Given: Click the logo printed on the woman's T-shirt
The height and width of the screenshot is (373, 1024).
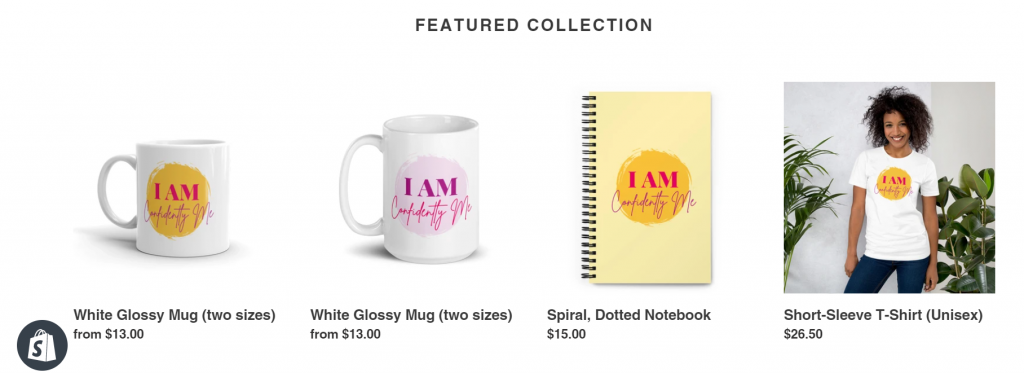Looking at the screenshot, I should pos(893,184).
